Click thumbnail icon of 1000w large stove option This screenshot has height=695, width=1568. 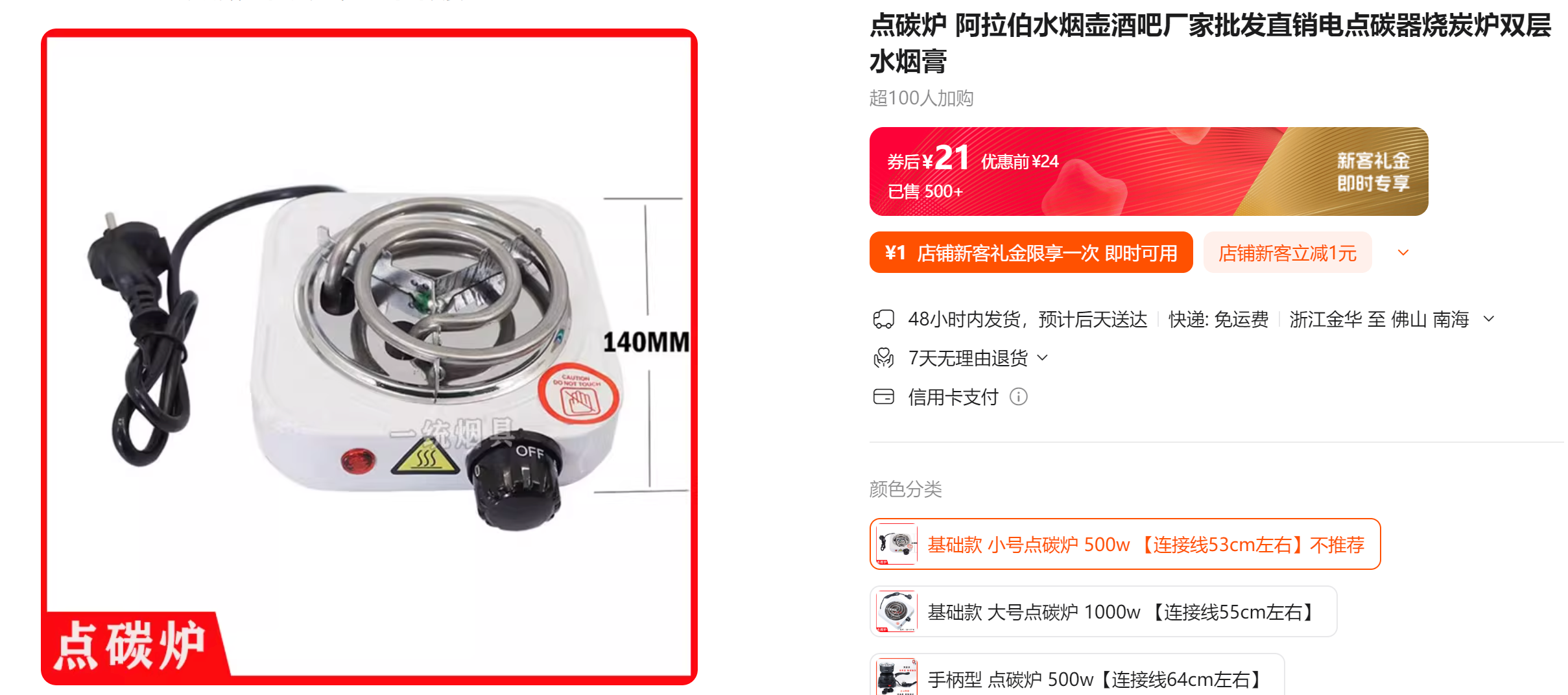point(896,611)
